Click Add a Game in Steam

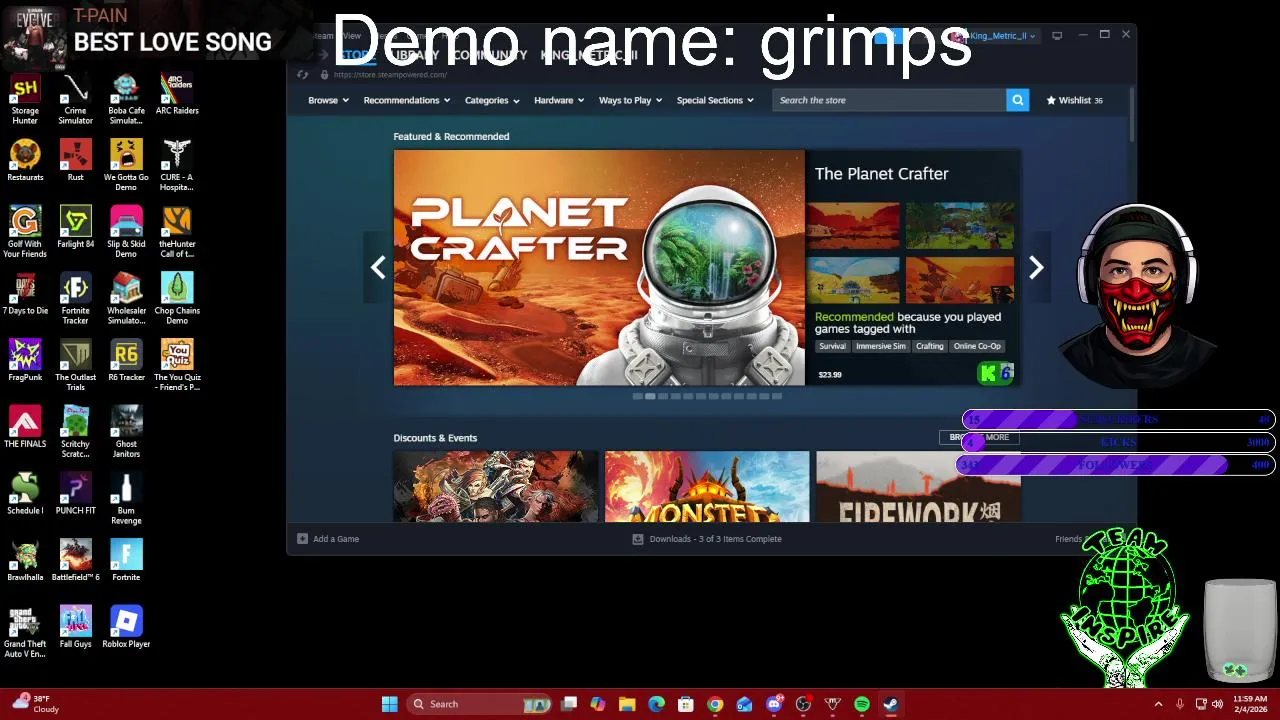[328, 539]
